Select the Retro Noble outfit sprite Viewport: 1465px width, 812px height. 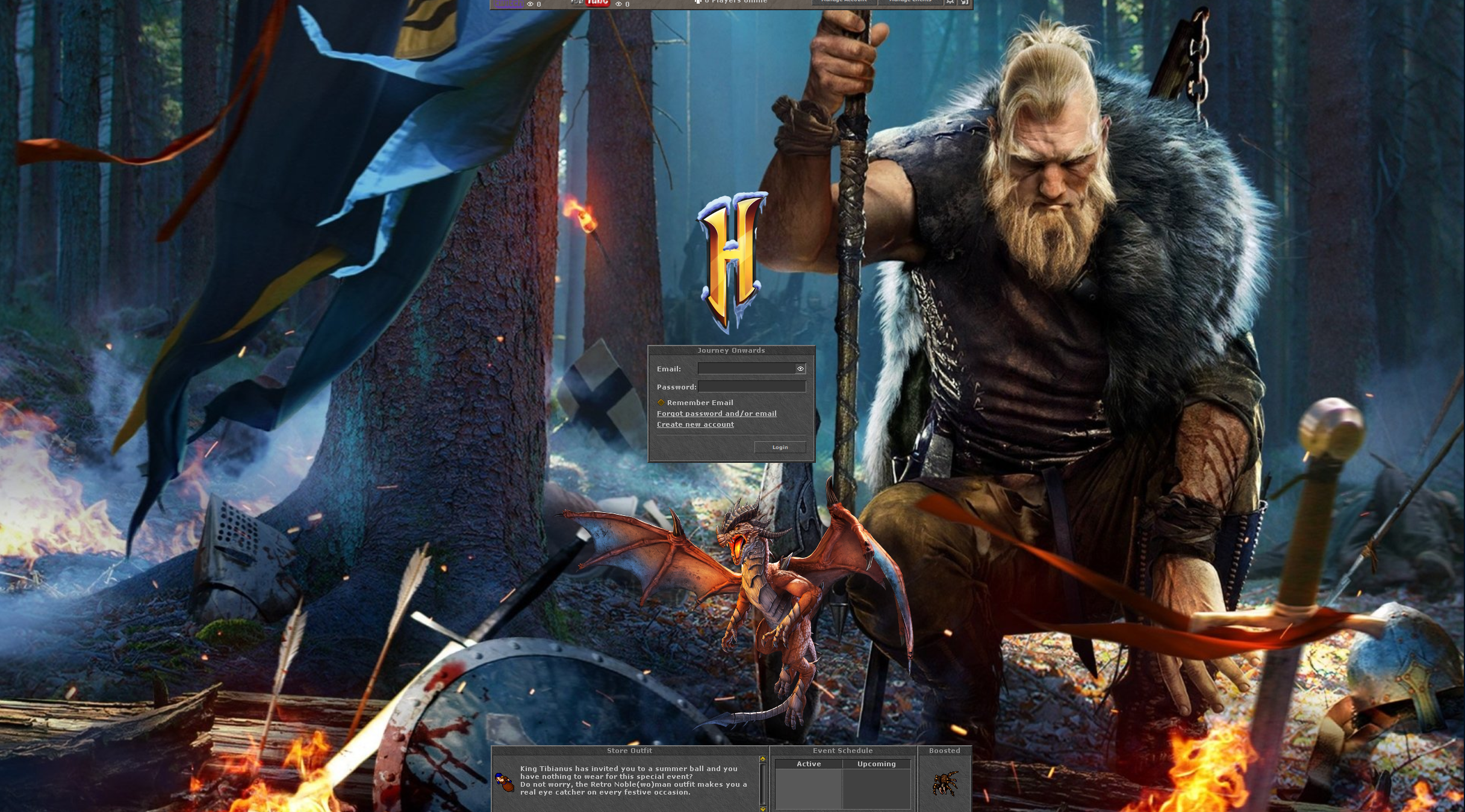[x=504, y=783]
